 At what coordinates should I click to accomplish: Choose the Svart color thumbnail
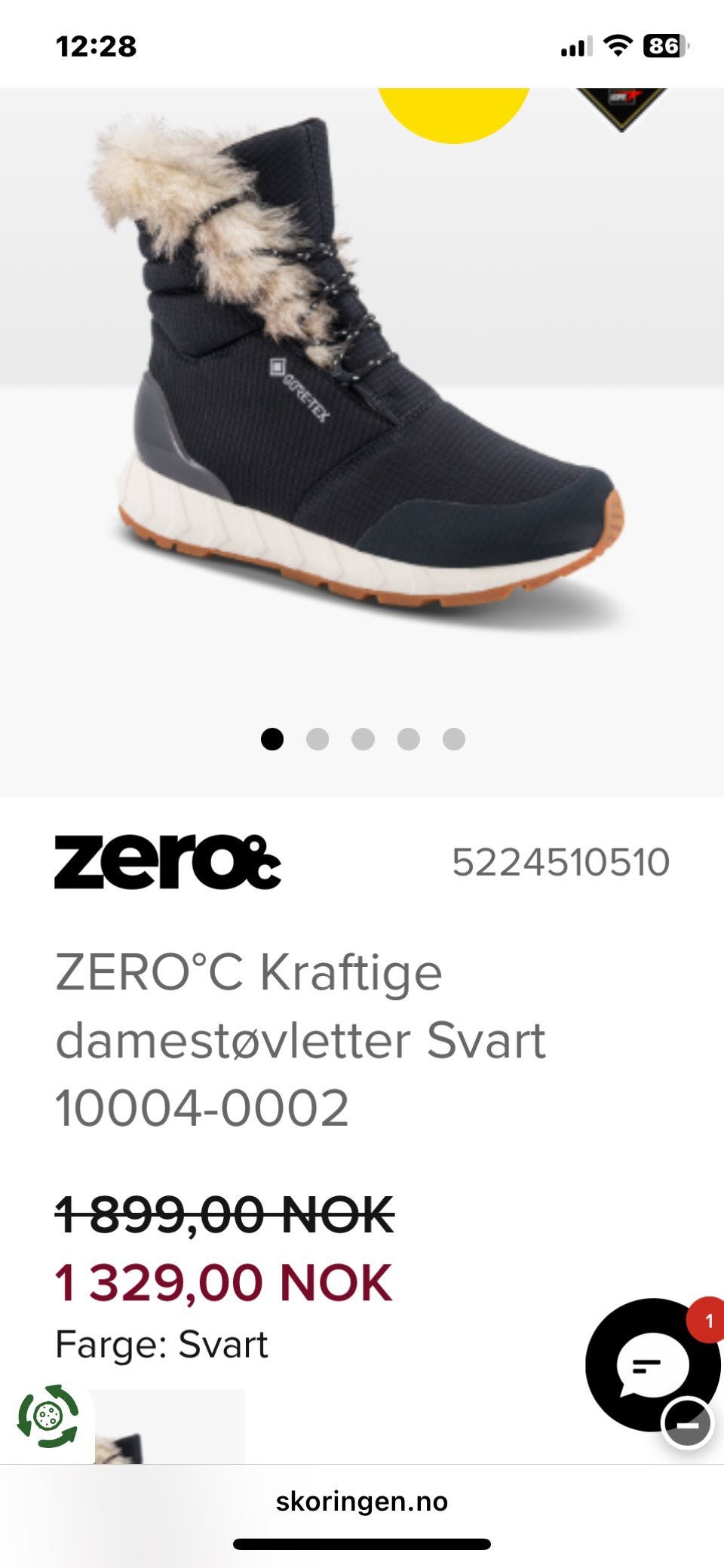coord(169,1426)
